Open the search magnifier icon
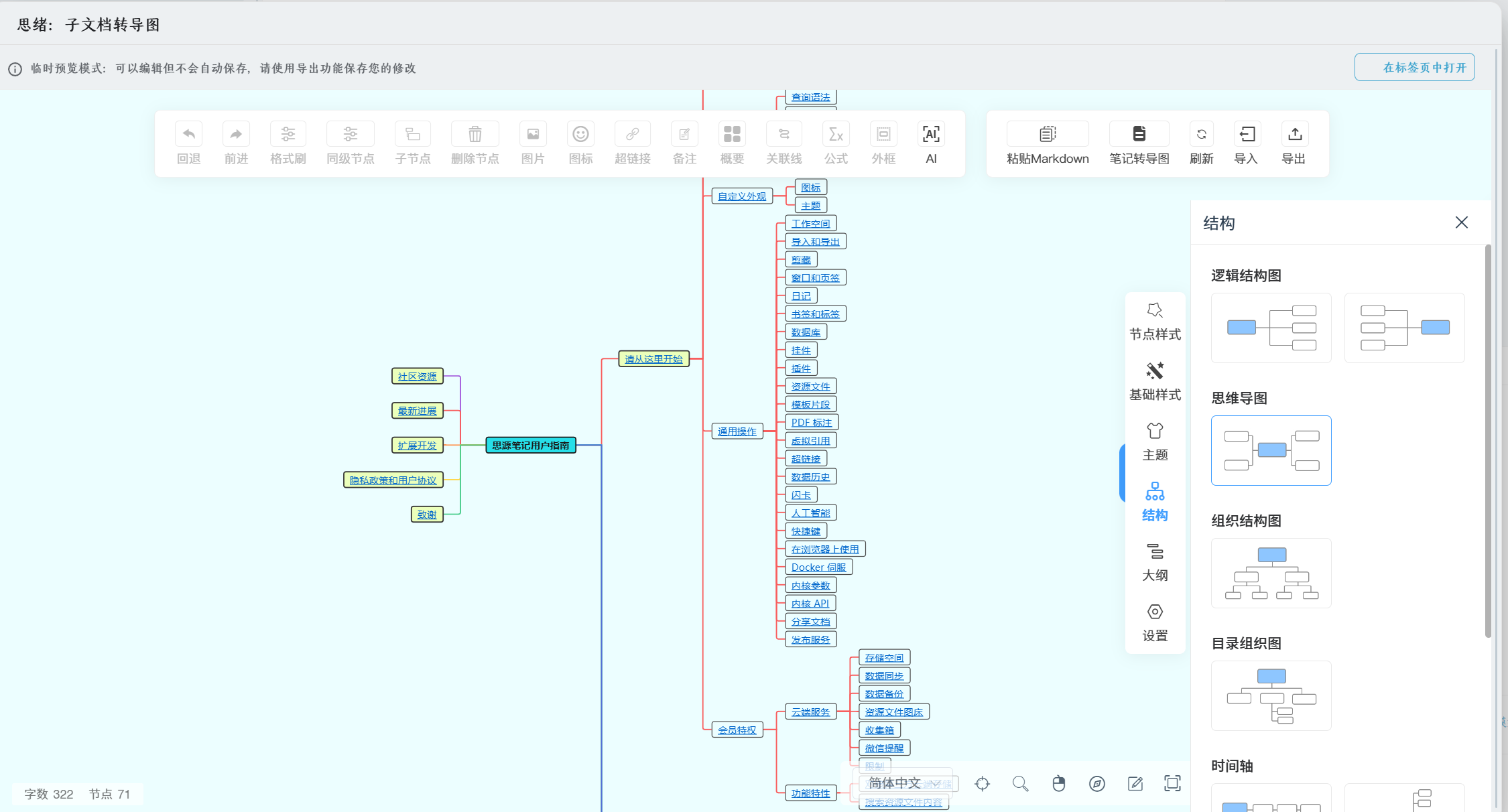1508x812 pixels. pyautogui.click(x=1020, y=783)
